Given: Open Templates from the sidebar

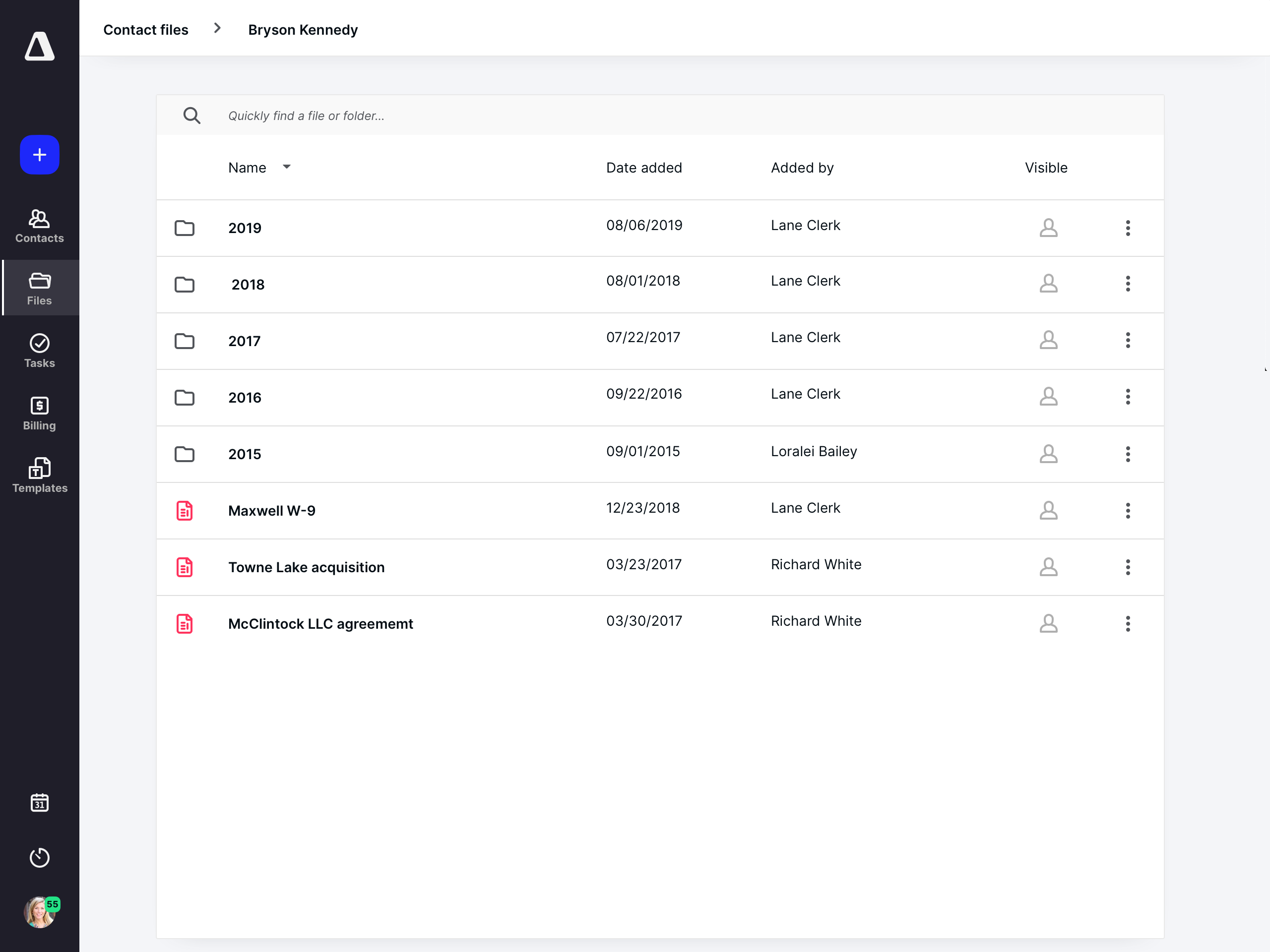Looking at the screenshot, I should [x=40, y=476].
